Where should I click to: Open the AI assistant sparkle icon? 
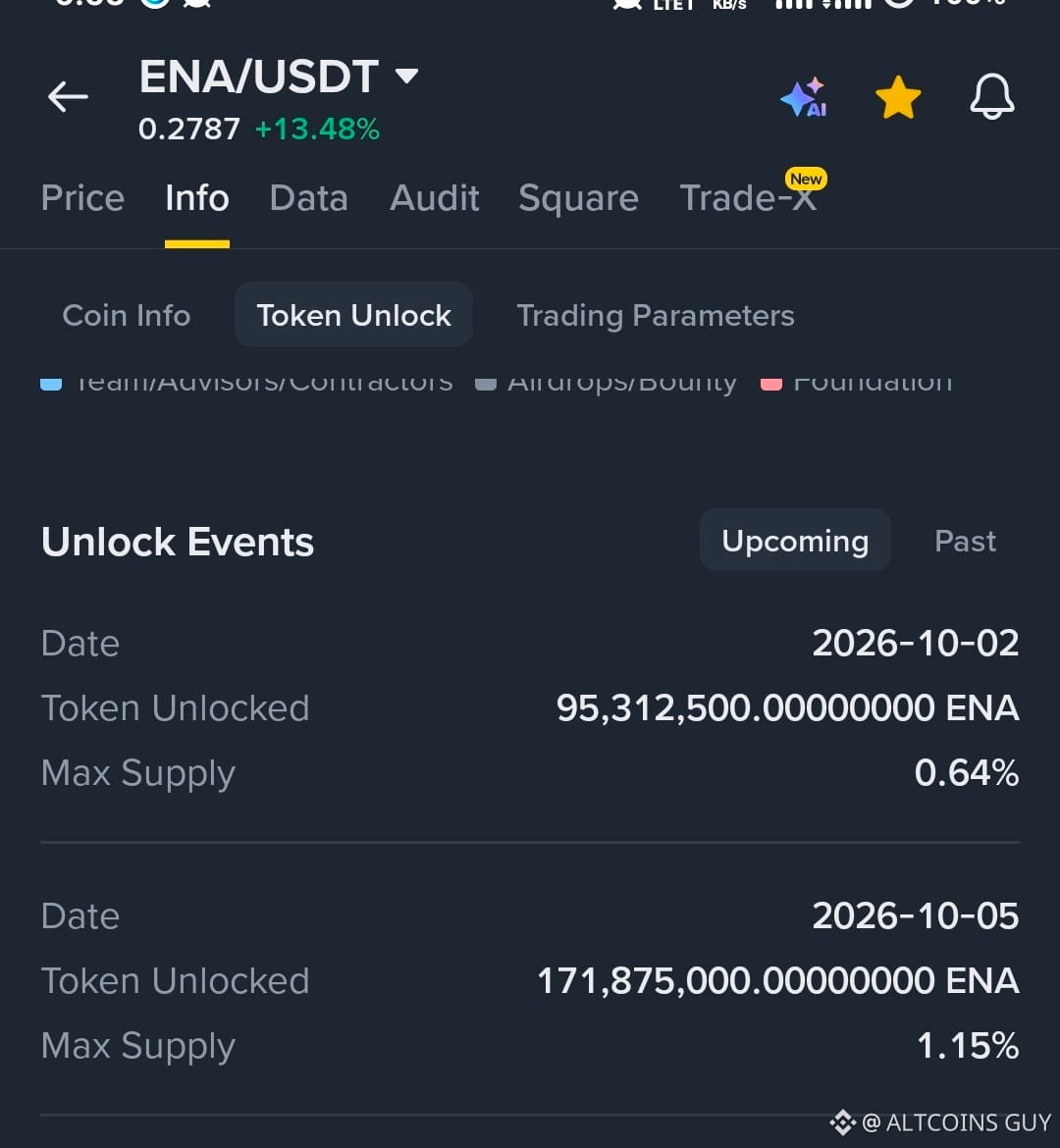click(805, 97)
